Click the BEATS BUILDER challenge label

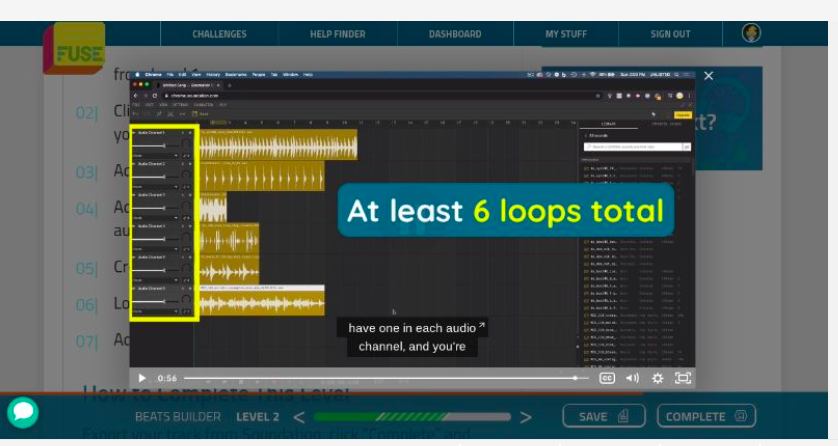coord(178,417)
